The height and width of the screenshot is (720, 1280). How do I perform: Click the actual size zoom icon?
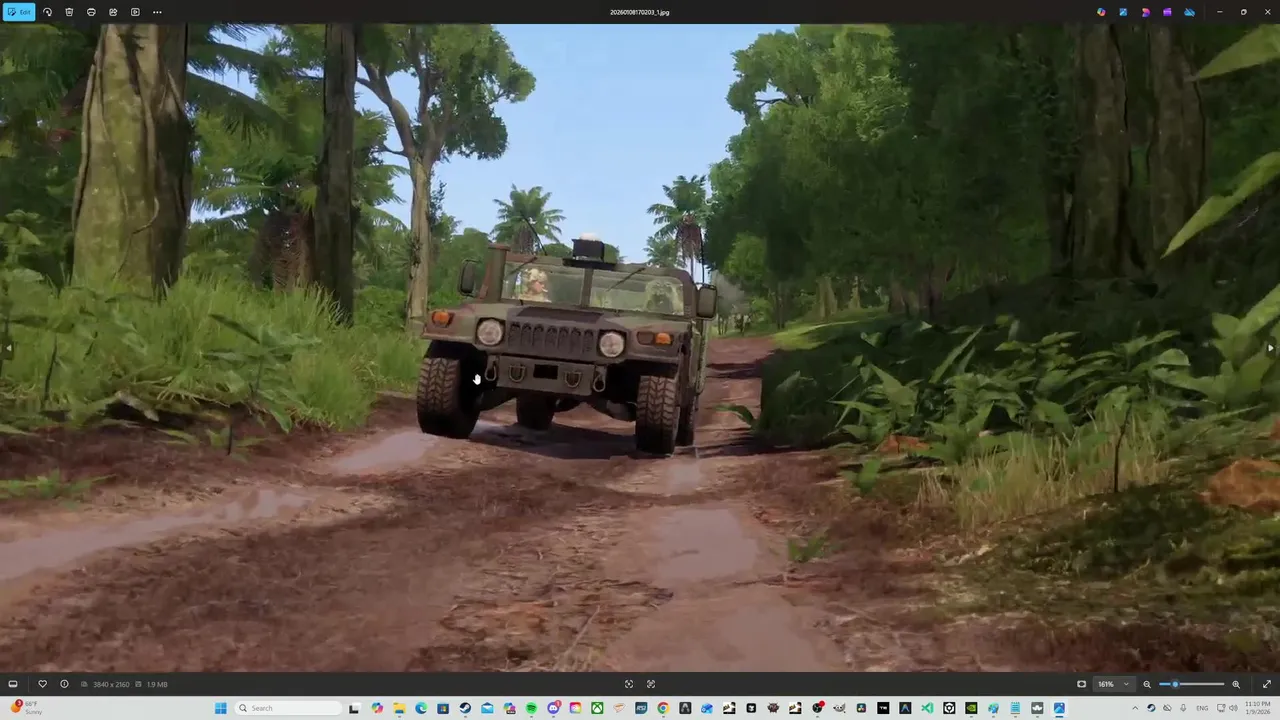pos(651,684)
